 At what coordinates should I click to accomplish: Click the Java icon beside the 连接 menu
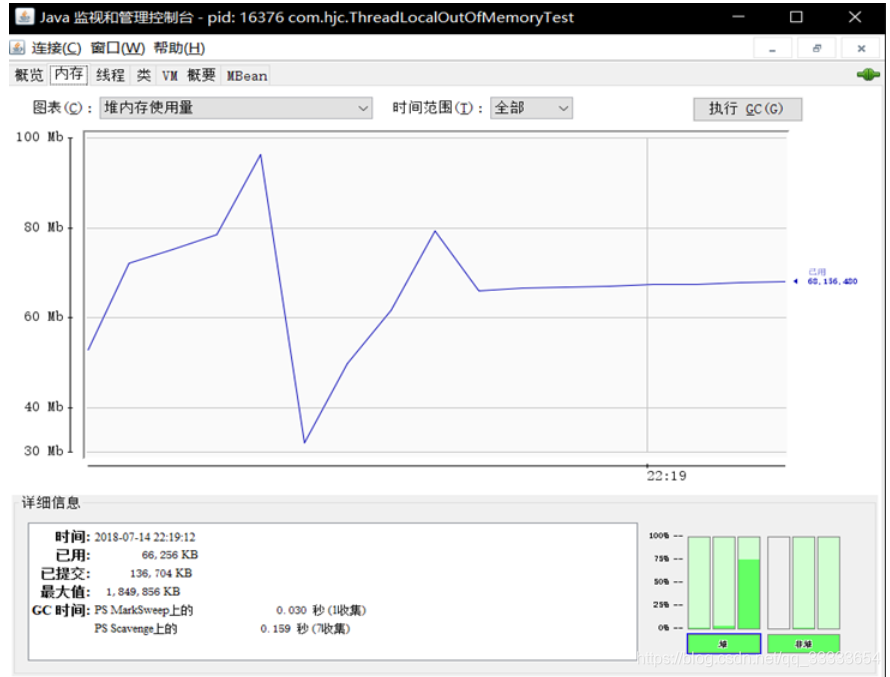(17, 48)
